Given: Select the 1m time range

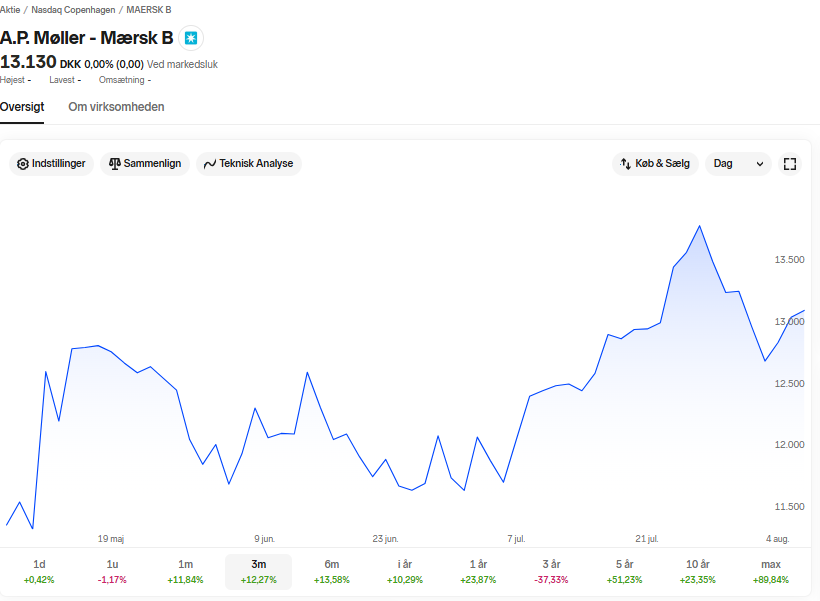Looking at the screenshot, I should click(x=185, y=571).
